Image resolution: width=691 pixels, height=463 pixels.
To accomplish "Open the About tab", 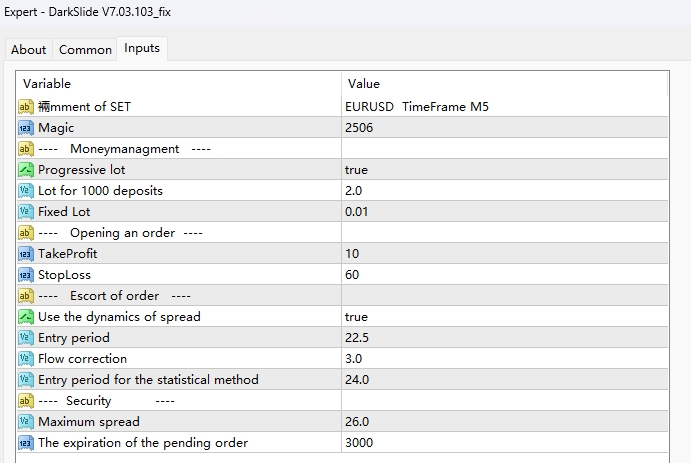I will [28, 50].
